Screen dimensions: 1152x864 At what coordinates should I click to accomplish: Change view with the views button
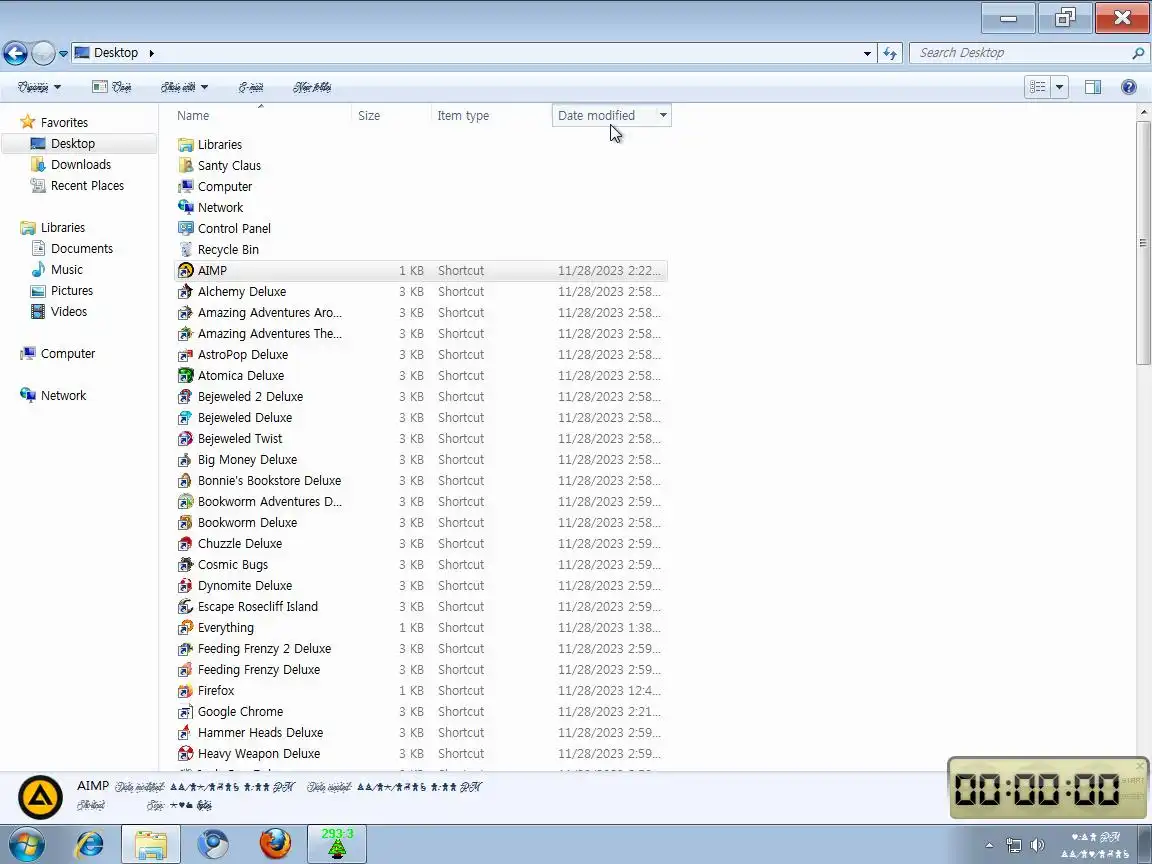[1037, 87]
